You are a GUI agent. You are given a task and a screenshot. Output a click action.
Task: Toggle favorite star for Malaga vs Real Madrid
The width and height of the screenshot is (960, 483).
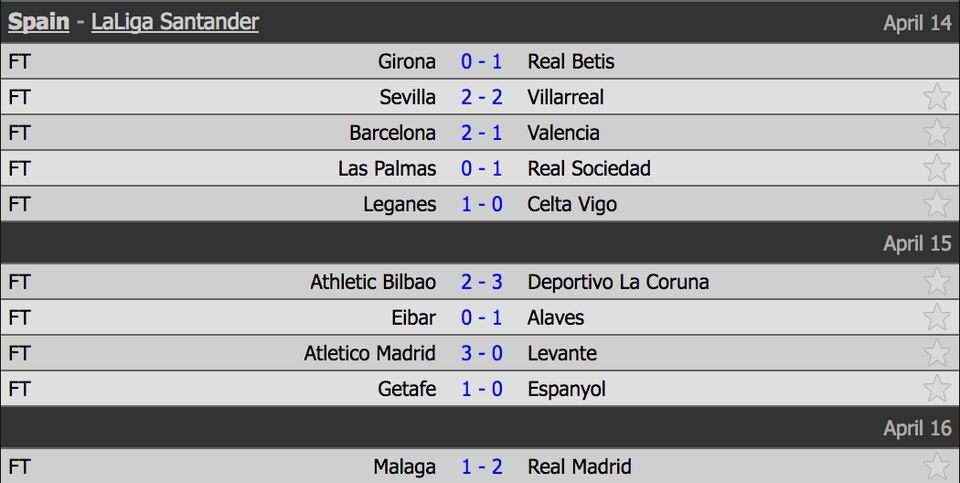[x=937, y=466]
